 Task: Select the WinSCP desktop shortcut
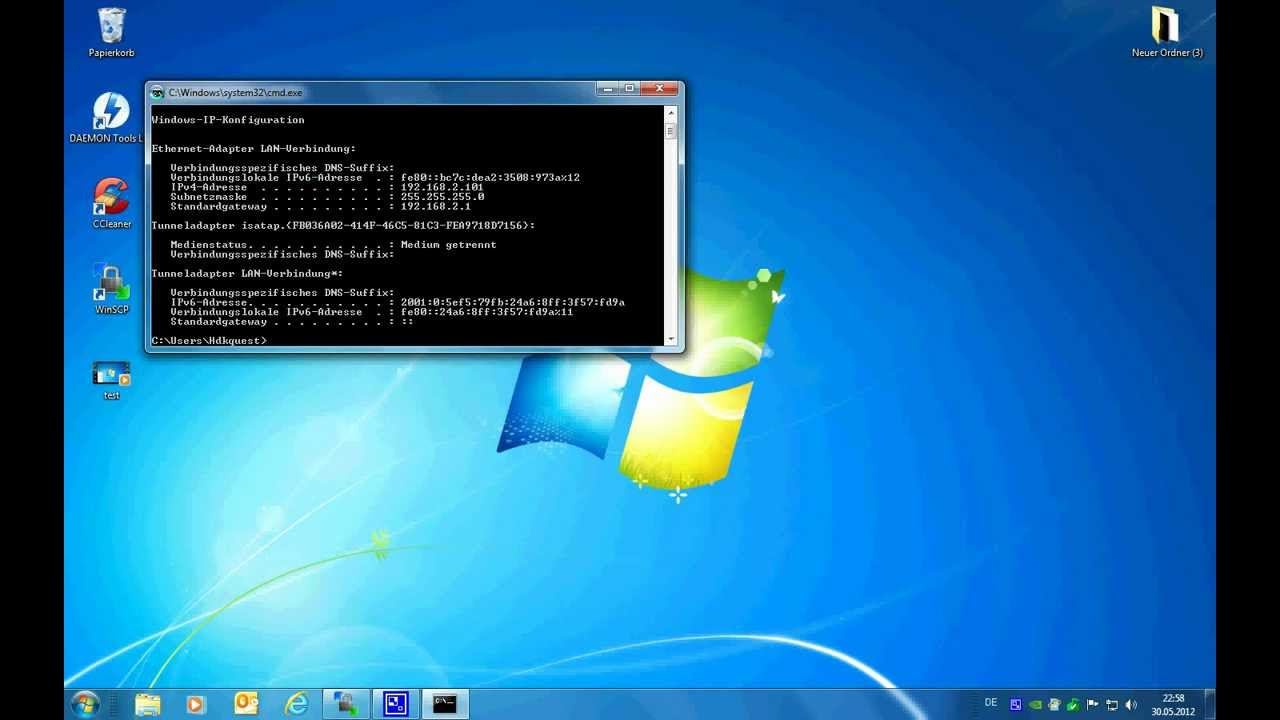pyautogui.click(x=111, y=289)
